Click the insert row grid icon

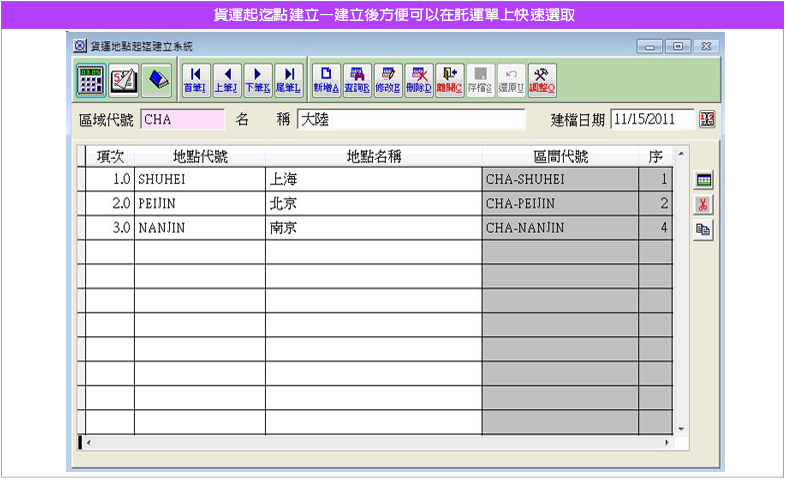704,180
